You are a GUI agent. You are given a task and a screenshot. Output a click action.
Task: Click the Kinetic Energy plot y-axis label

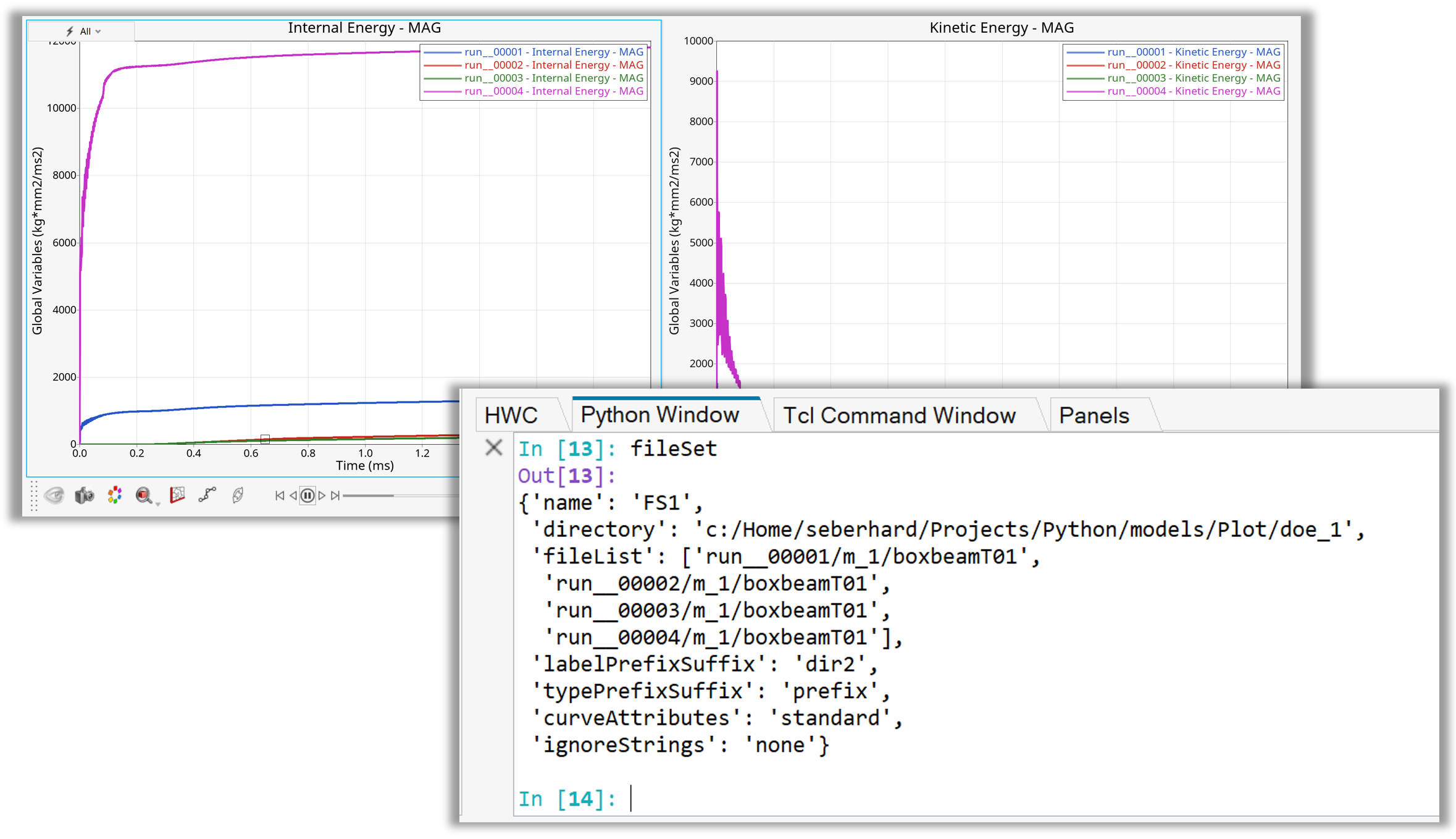click(674, 241)
